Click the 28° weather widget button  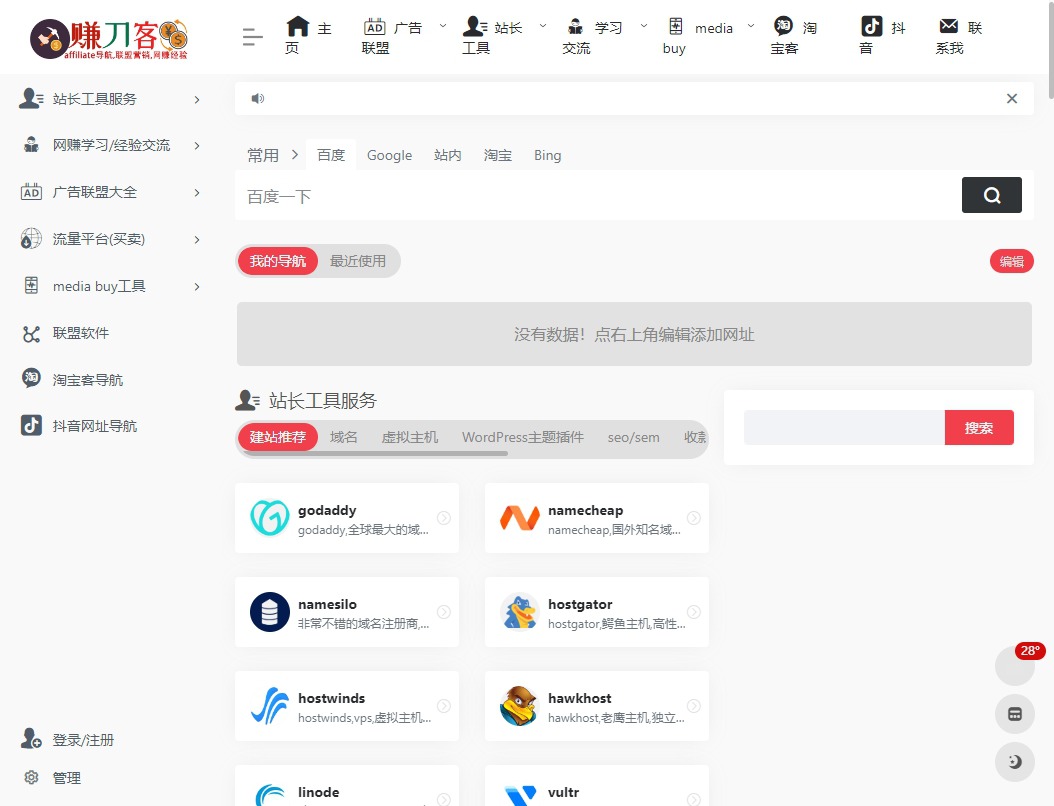[1015, 665]
